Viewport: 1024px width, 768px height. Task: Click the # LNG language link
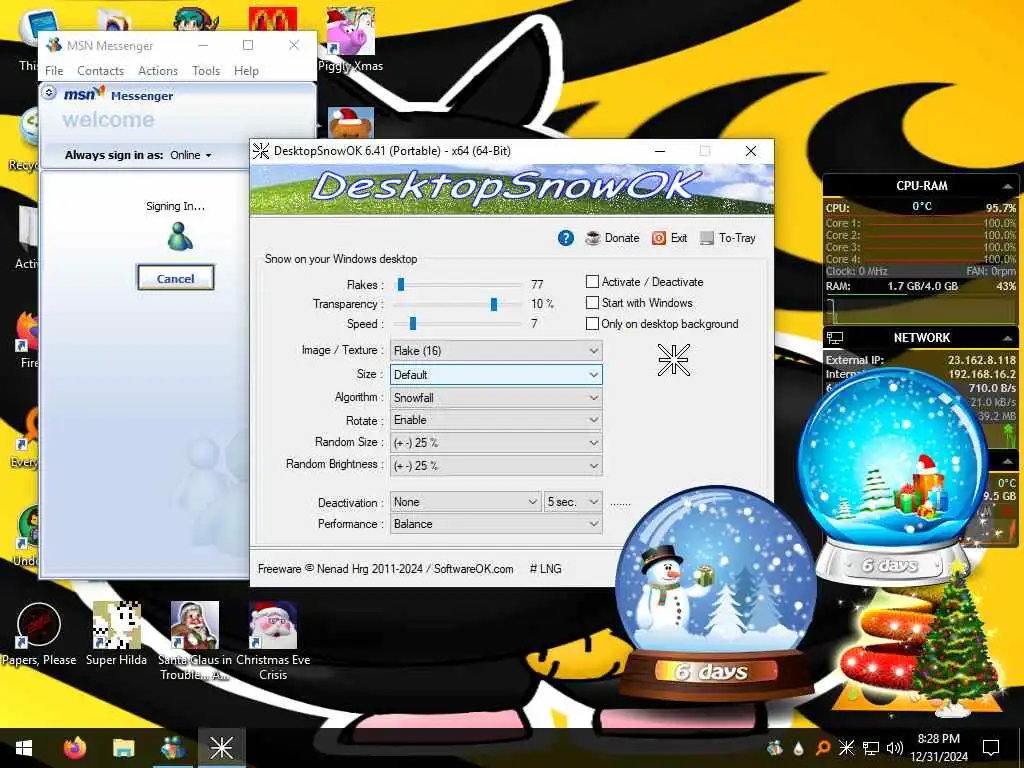pyautogui.click(x=545, y=569)
